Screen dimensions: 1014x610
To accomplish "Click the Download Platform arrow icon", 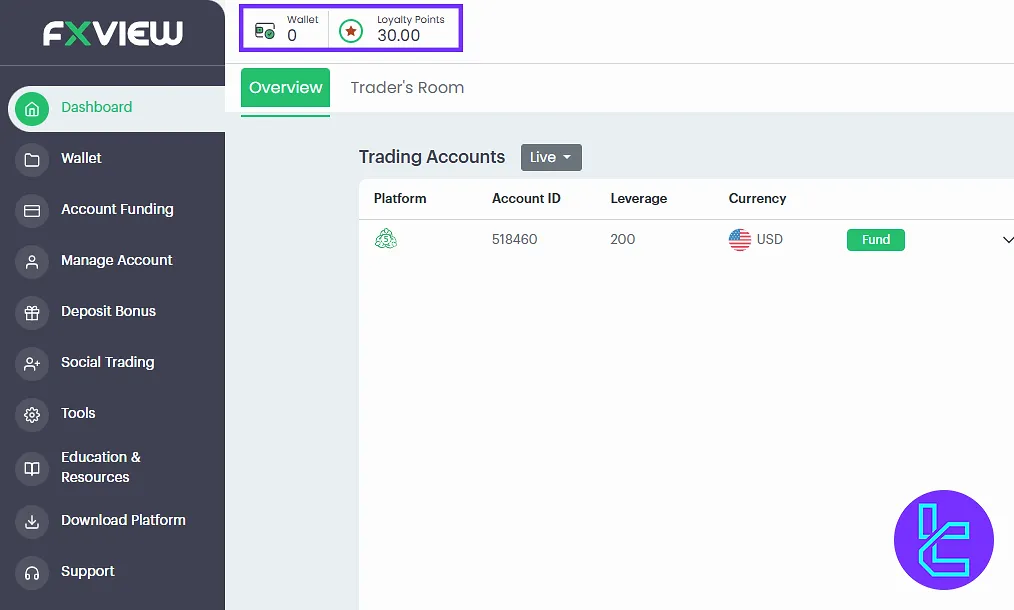I will (32, 521).
